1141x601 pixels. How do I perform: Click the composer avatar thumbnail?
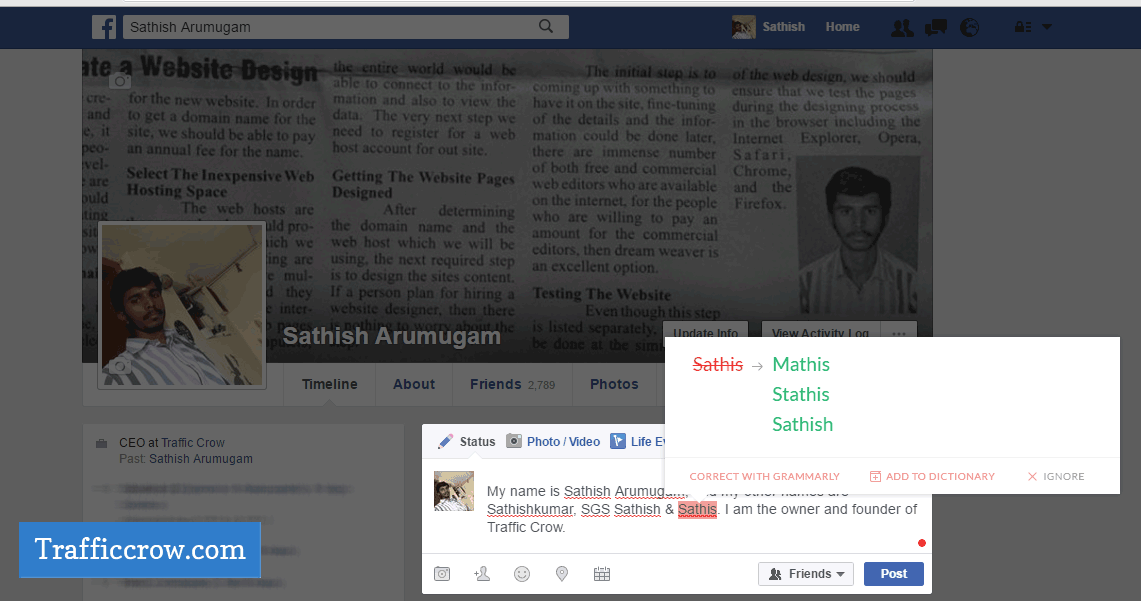pyautogui.click(x=454, y=490)
